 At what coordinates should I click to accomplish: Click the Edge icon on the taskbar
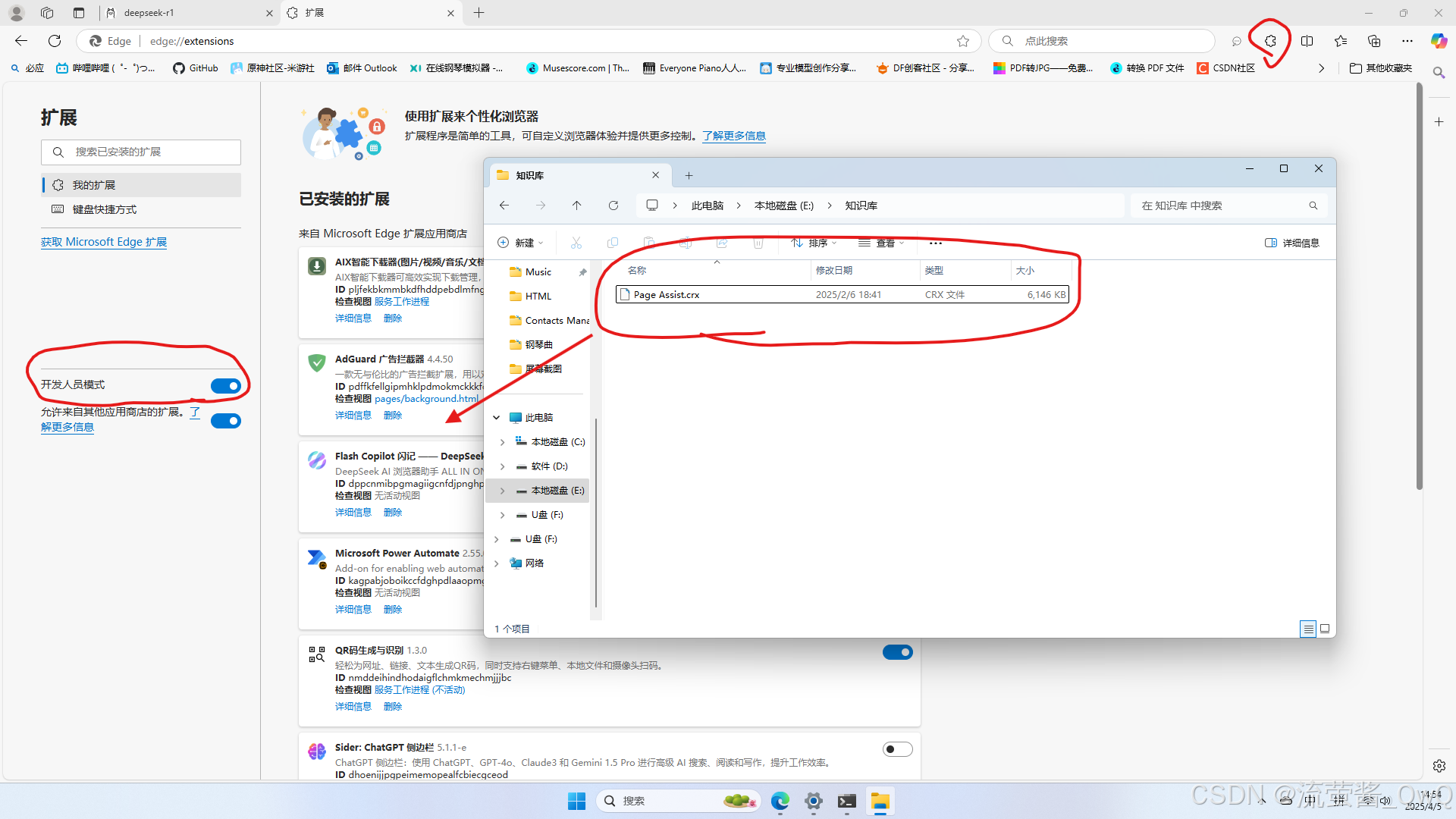point(780,801)
